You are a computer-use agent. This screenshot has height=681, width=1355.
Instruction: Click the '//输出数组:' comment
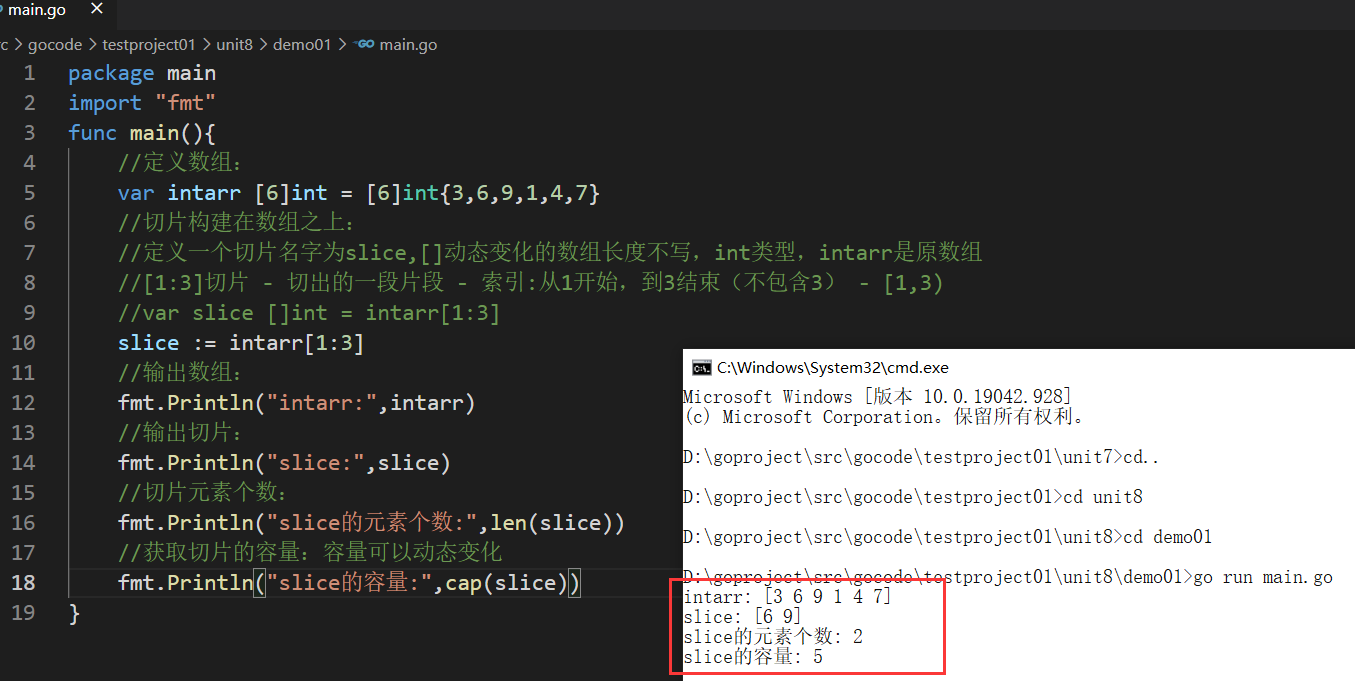180,373
